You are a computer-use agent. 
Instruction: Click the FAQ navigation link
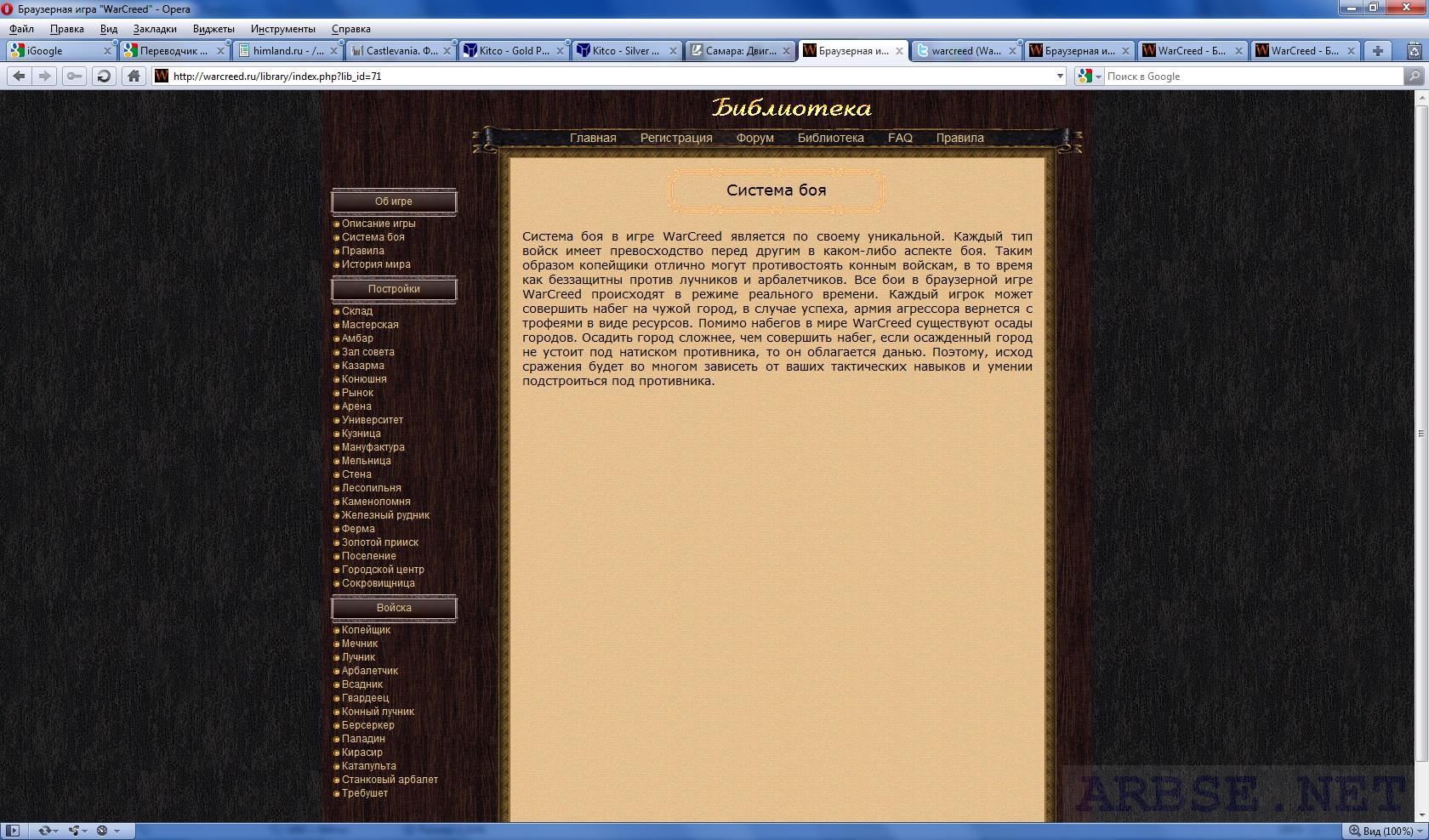pos(900,138)
